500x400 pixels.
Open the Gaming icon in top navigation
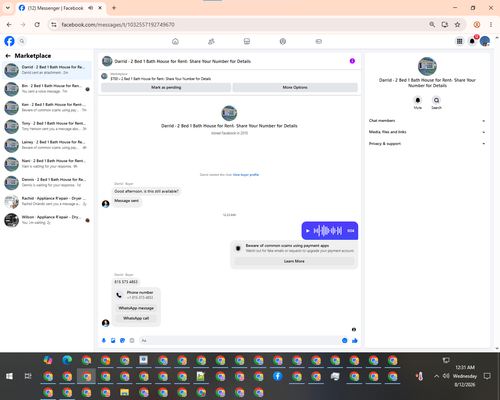pyautogui.click(x=319, y=41)
